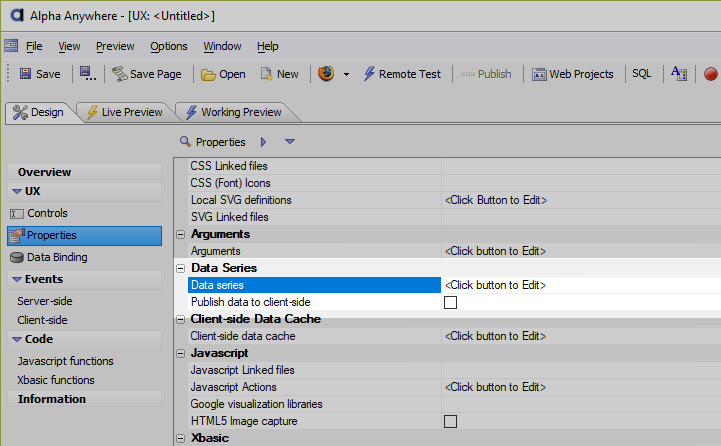This screenshot has height=446, width=721.
Task: Select Server-side events in sidebar
Action: tap(45, 301)
